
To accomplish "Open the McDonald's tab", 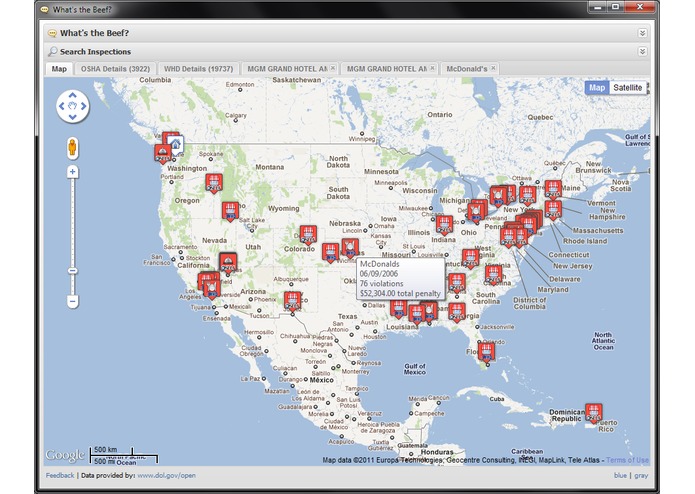I will (467, 69).
